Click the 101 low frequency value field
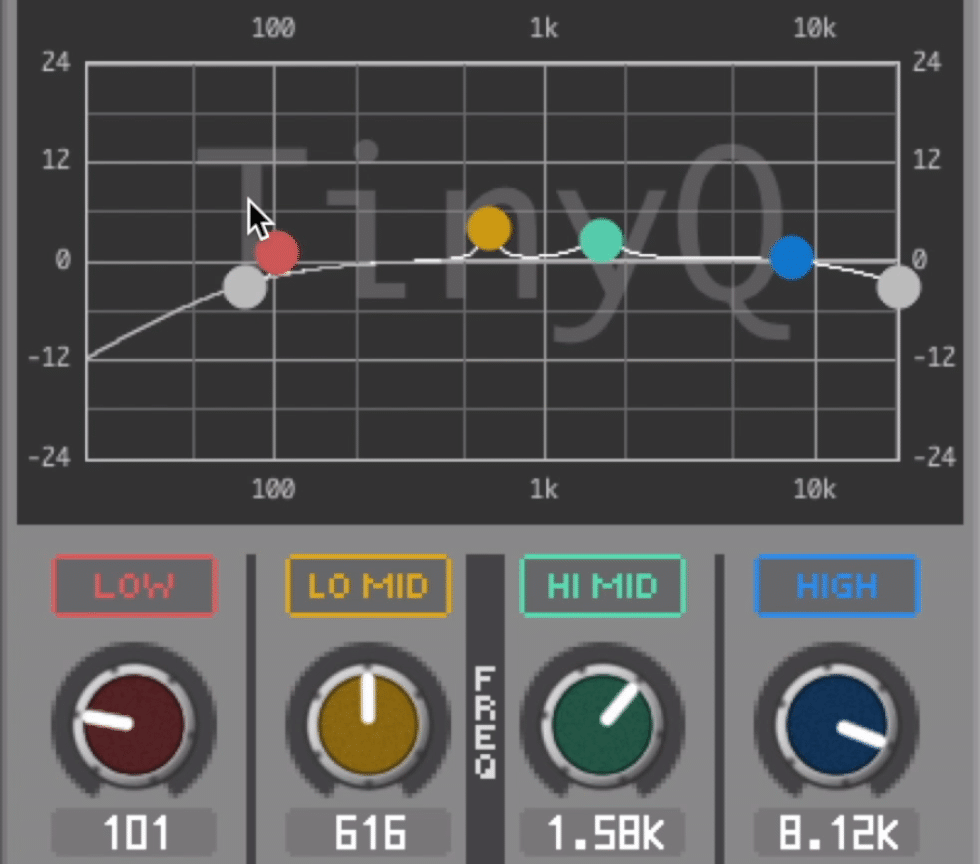Screen dimensions: 980x864 point(134,833)
